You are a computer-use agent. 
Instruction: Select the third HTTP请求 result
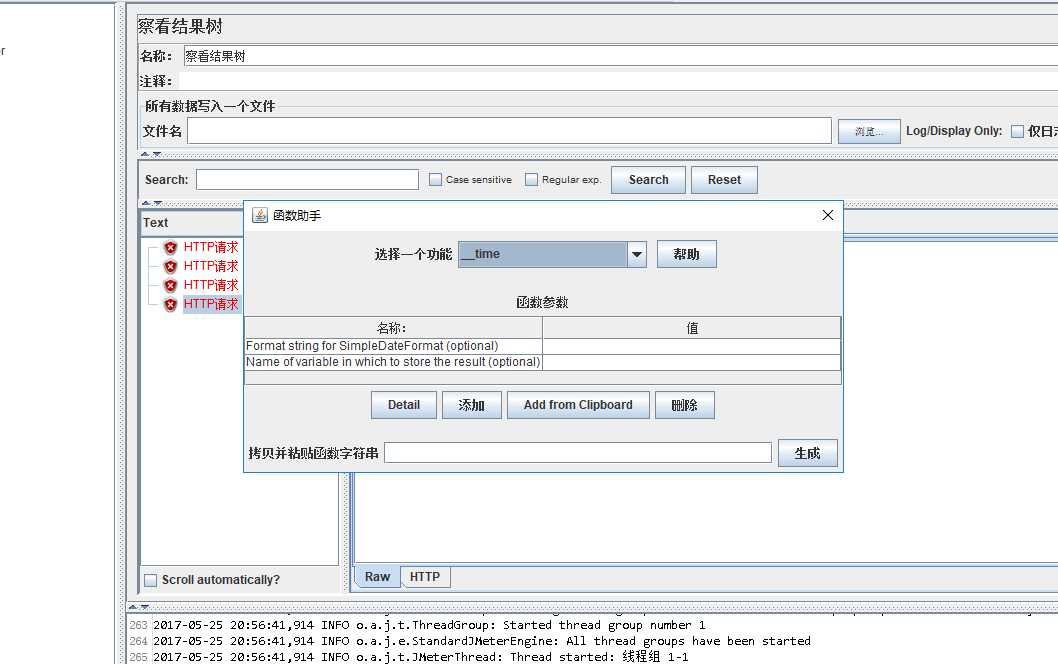click(x=211, y=285)
